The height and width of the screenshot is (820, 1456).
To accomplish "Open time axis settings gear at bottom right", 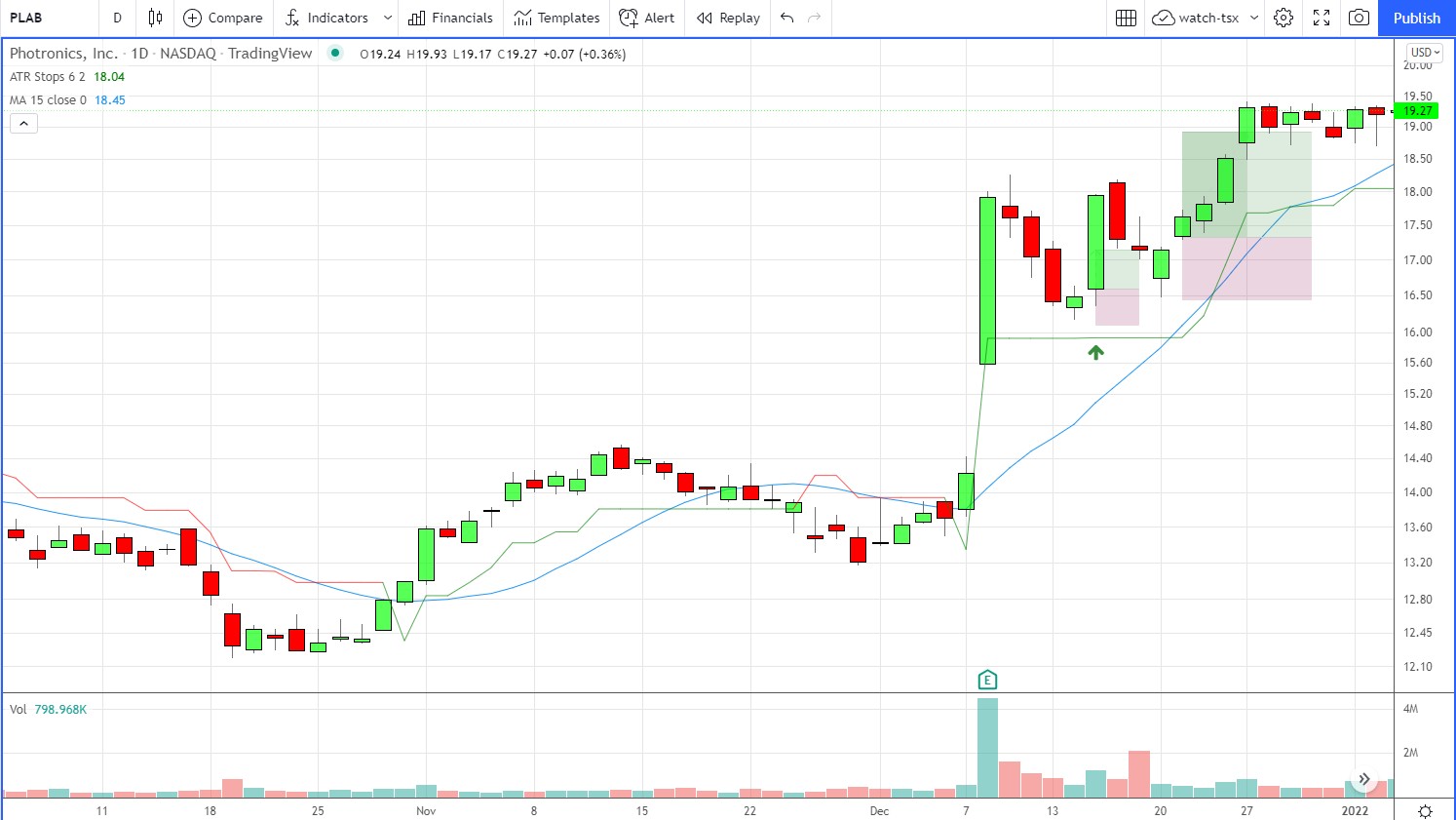I will click(x=1425, y=811).
